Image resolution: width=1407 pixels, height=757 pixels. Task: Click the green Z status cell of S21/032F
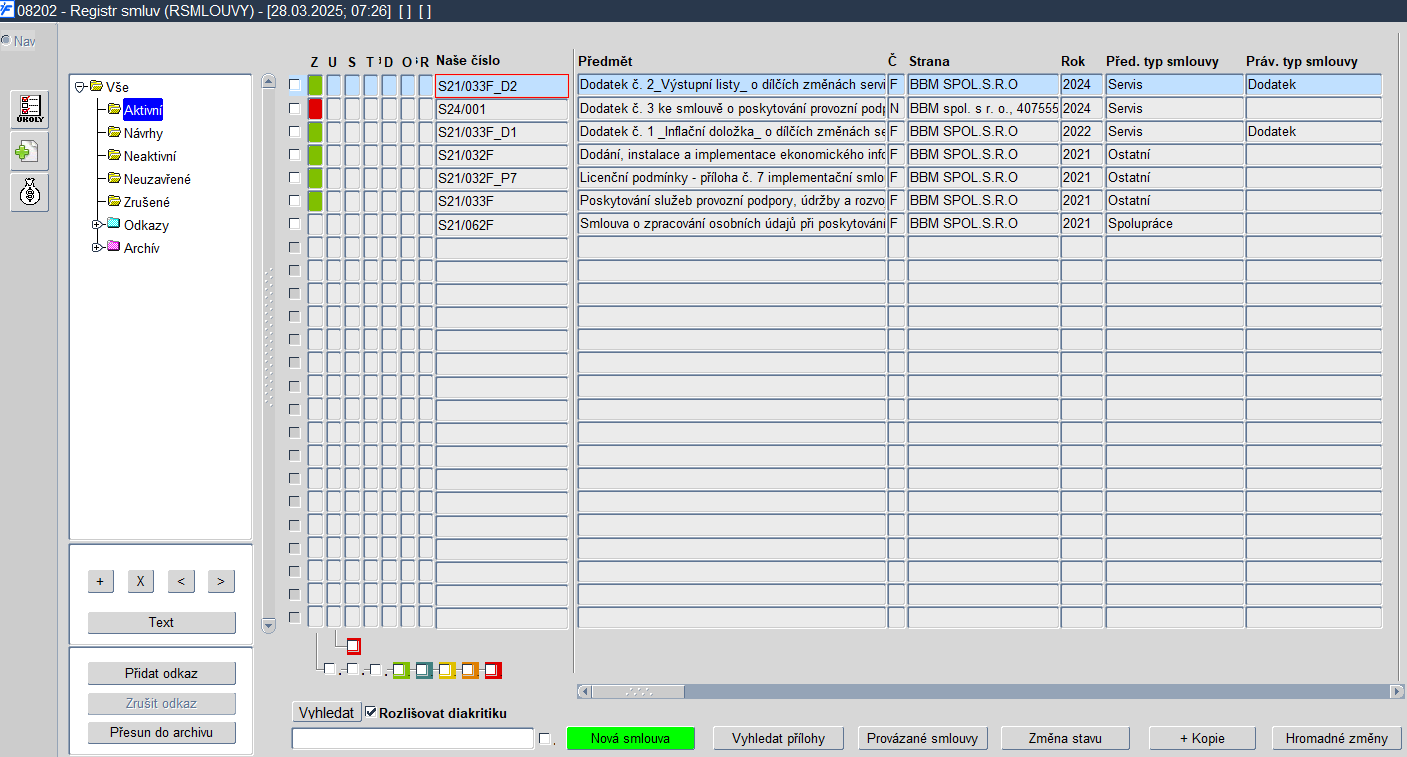pos(315,154)
